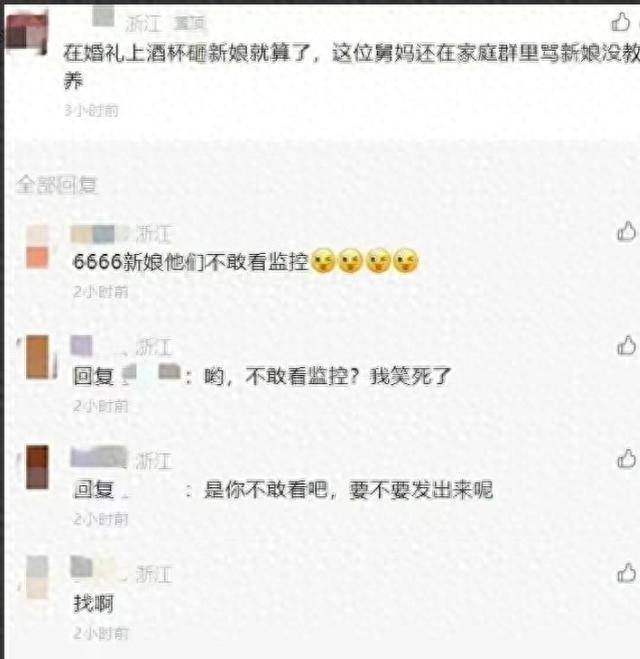The width and height of the screenshot is (640, 659).
Task: Open the '找啊' reply text
Action: [x=93, y=604]
